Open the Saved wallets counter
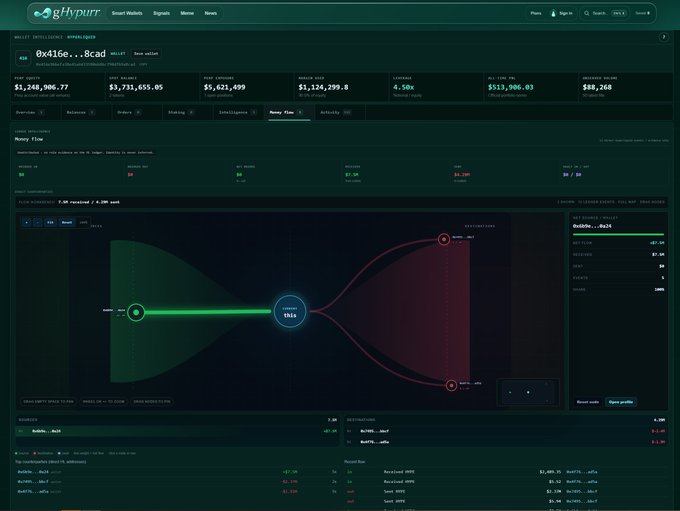This screenshot has height=511, width=680. (642, 13)
